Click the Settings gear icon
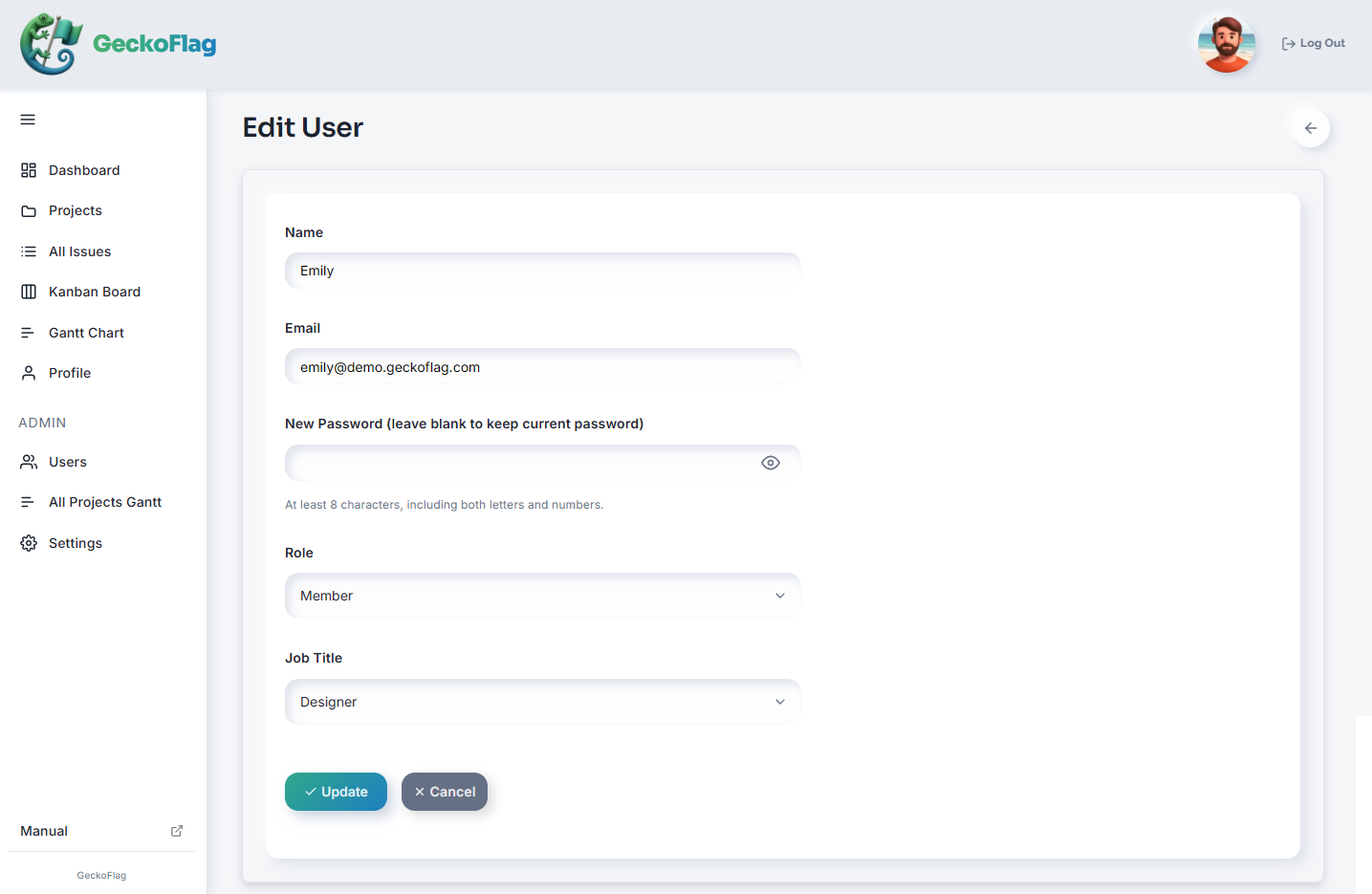Image resolution: width=1372 pixels, height=894 pixels. (29, 543)
